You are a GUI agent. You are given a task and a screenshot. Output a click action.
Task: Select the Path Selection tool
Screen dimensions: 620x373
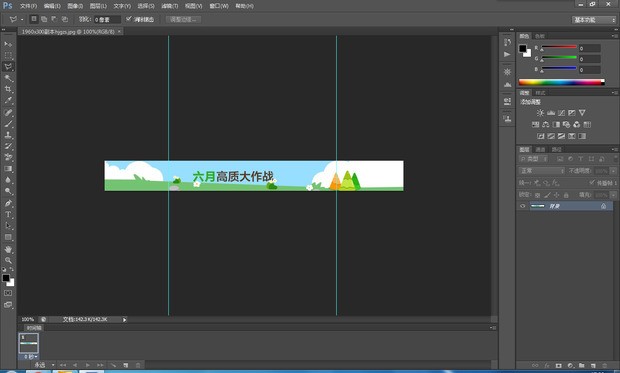click(8, 226)
